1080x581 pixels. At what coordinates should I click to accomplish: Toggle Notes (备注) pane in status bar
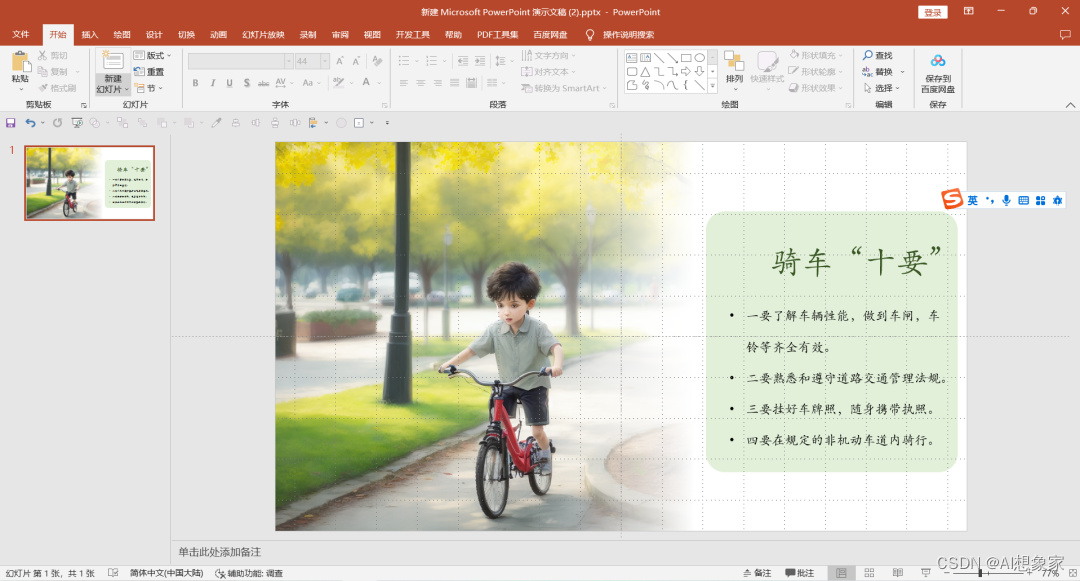tap(757, 573)
